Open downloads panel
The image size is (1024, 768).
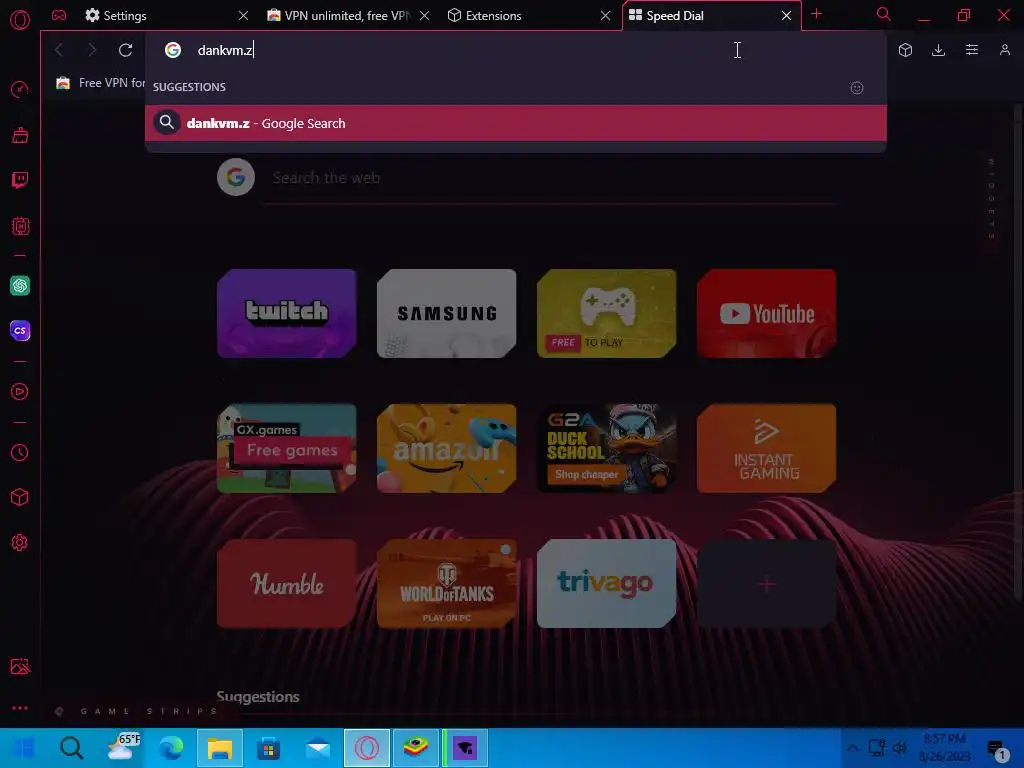(938, 50)
